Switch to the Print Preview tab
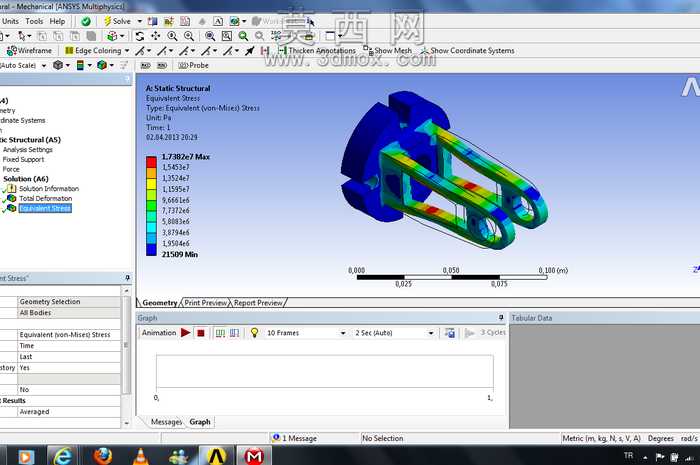 tap(205, 303)
